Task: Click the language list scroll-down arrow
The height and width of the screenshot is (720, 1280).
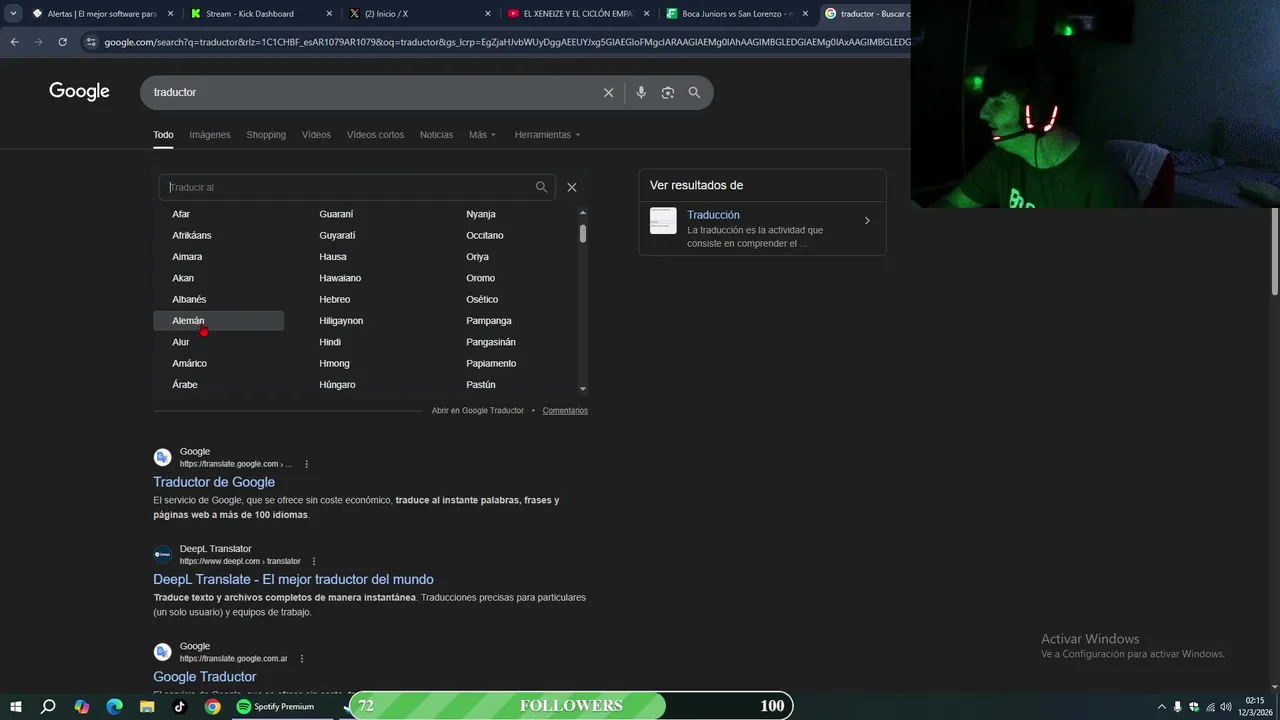Action: coord(583,389)
